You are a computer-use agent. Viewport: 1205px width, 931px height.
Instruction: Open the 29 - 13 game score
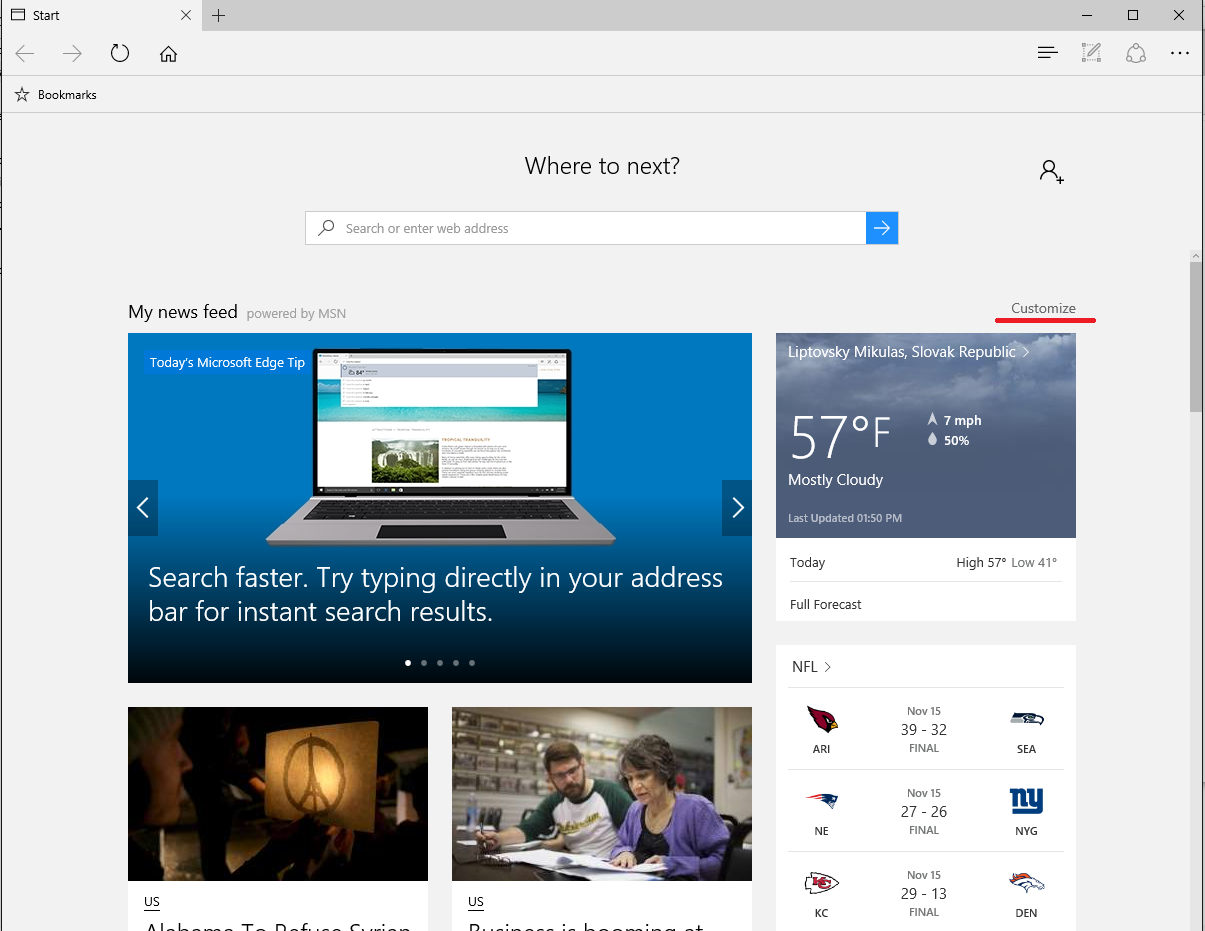(x=924, y=894)
